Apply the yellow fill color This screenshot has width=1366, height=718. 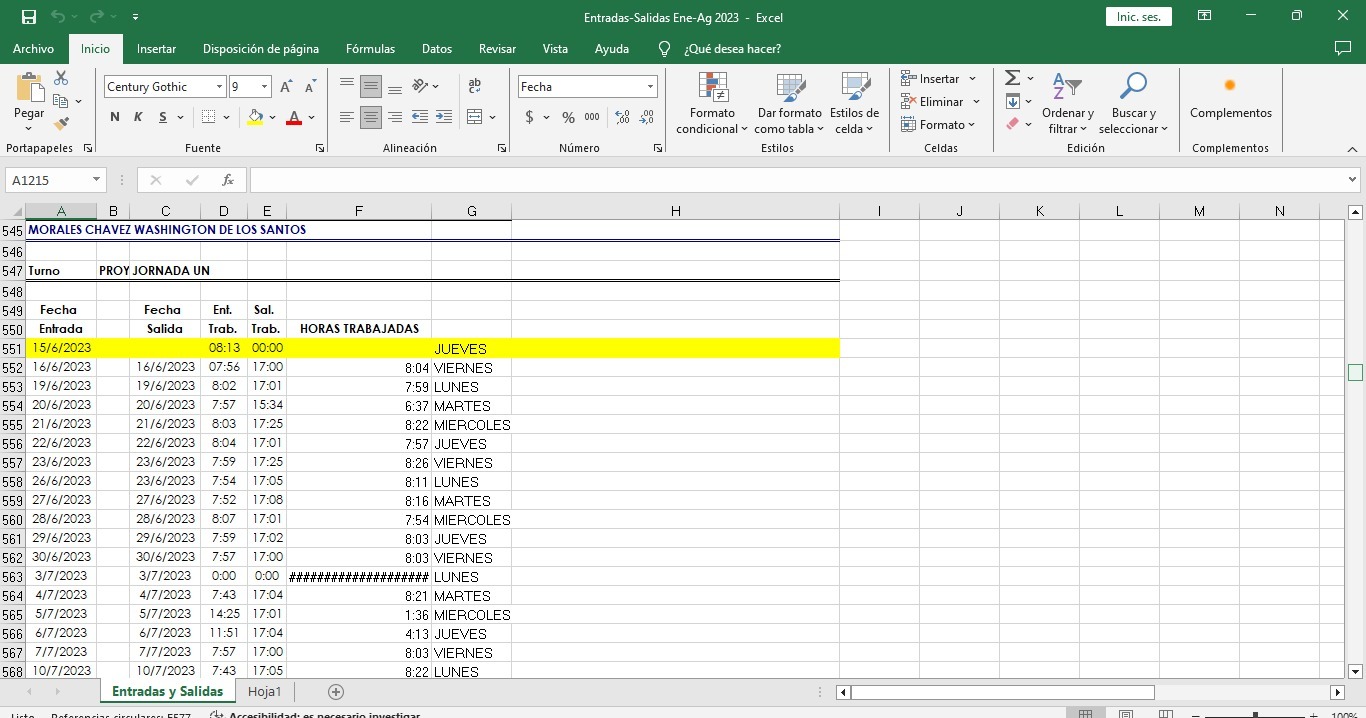pos(256,117)
